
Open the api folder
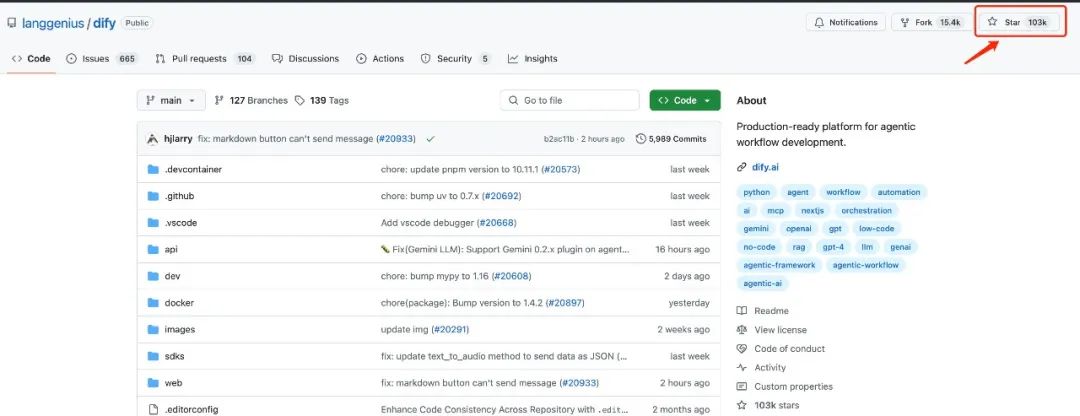[x=171, y=249]
